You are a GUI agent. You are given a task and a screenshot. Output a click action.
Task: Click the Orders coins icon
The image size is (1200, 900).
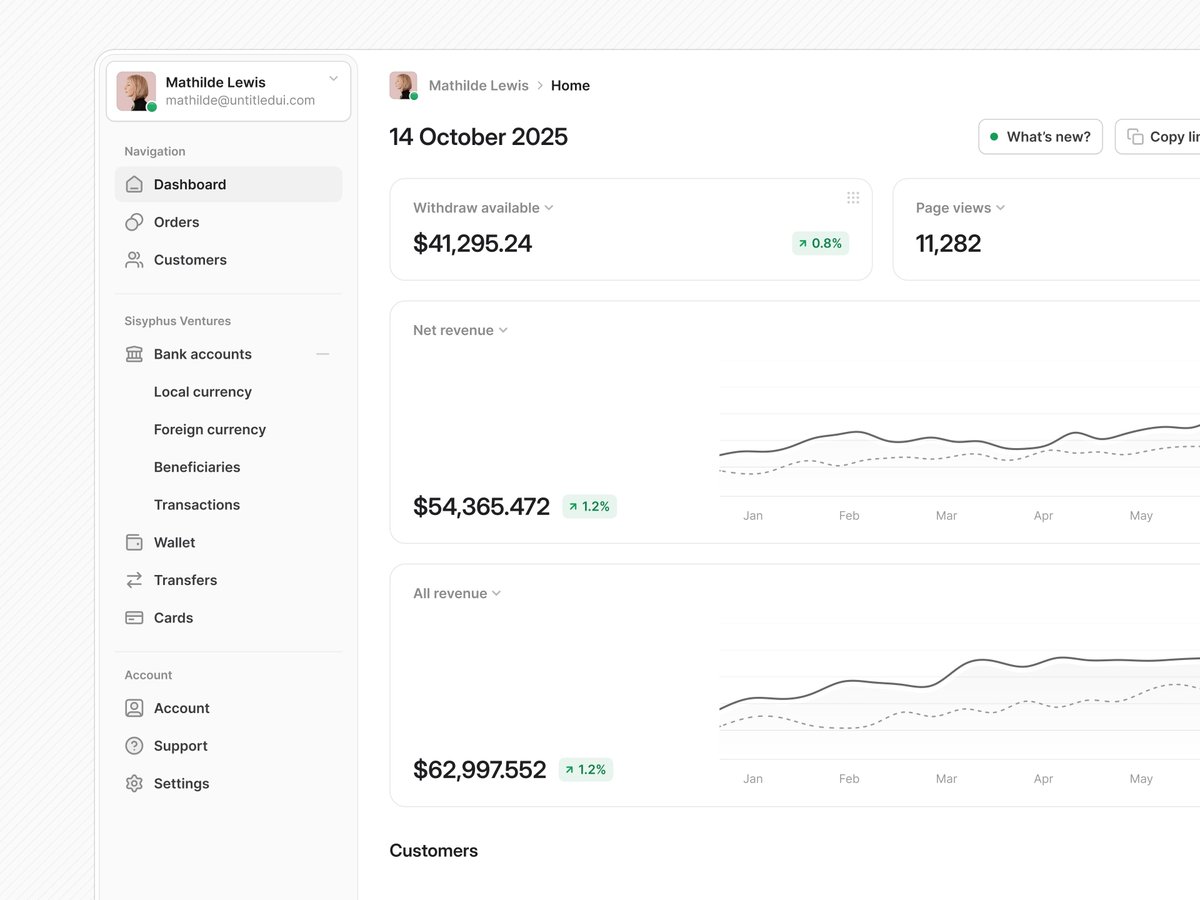click(x=134, y=222)
